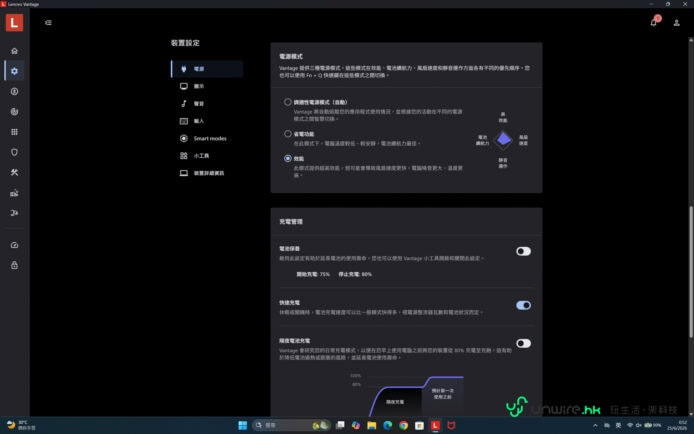This screenshot has height=434, width=694.
Task: Select battery saving power mode radio
Action: pos(288,134)
